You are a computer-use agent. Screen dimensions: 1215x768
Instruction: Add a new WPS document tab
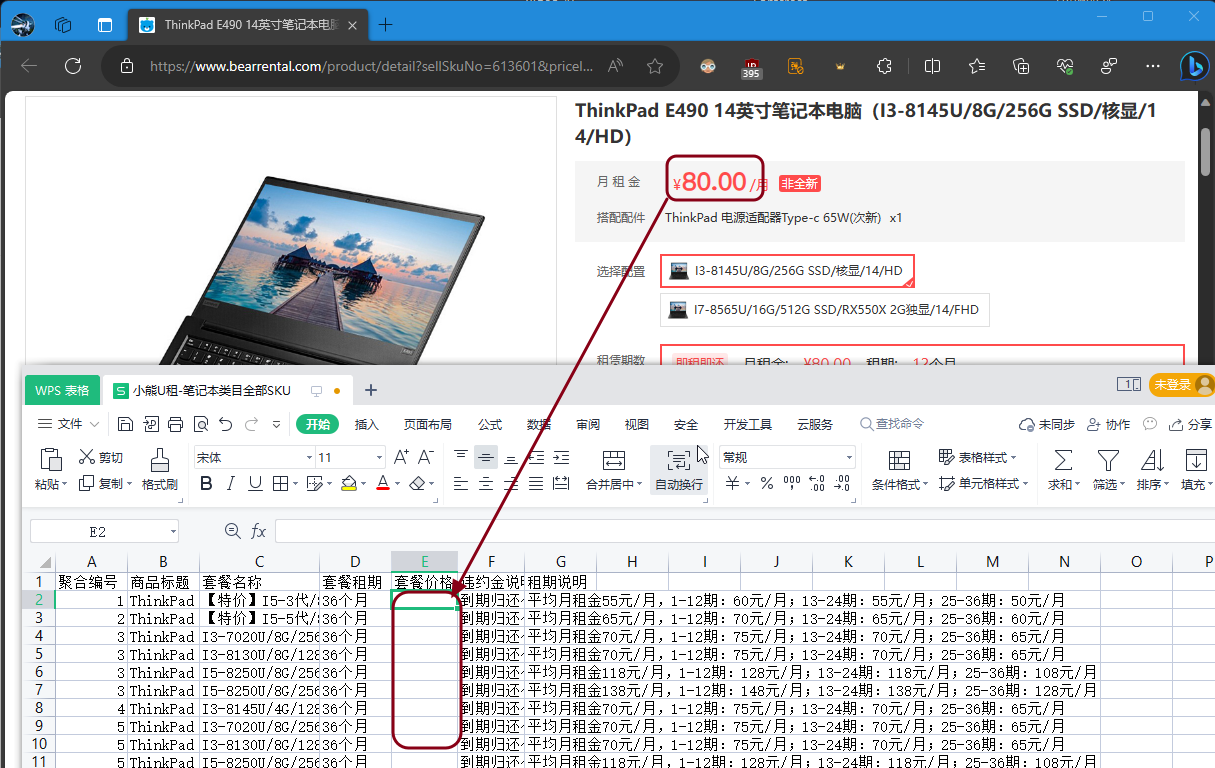point(370,390)
